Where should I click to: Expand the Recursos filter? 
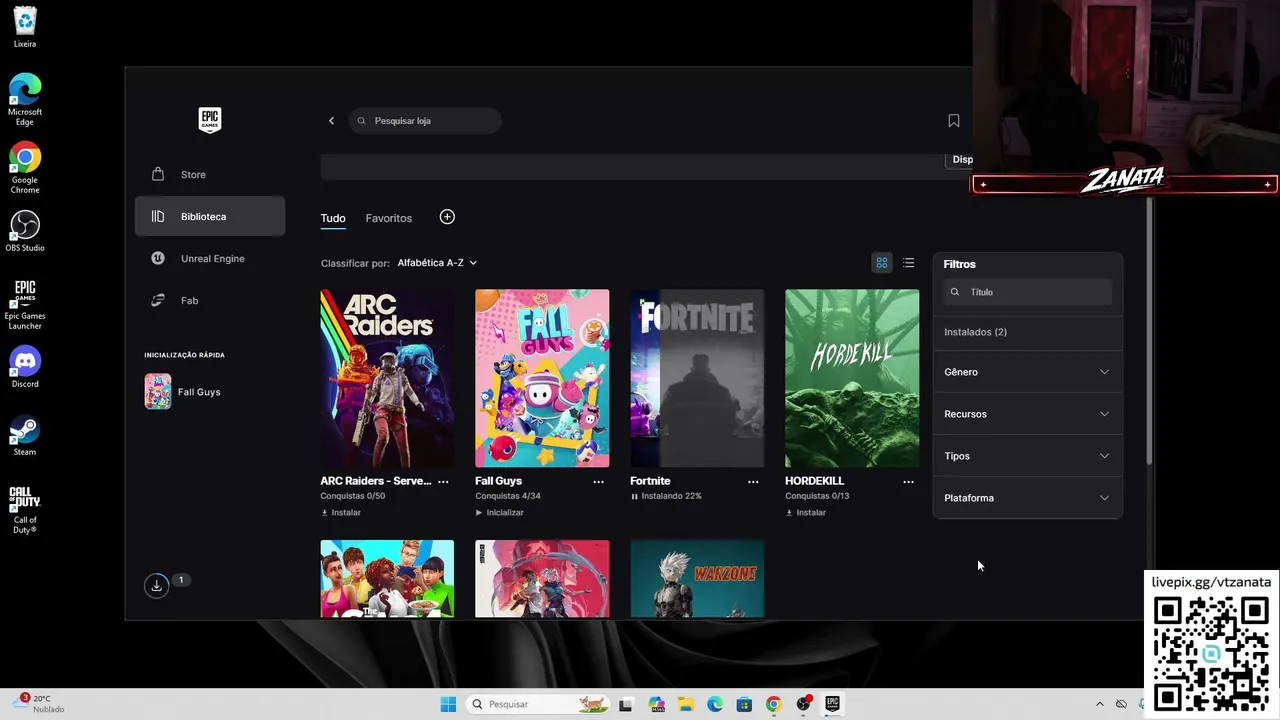[1027, 414]
